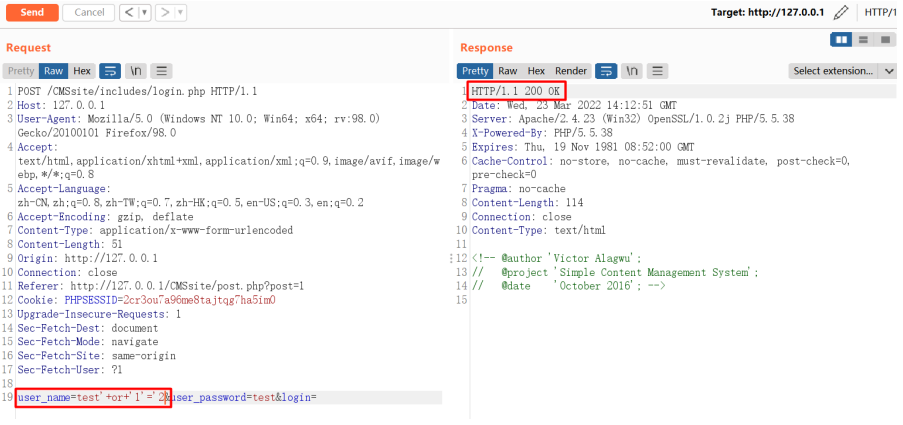Switch Request view to Pretty tab
903x425 pixels.
pyautogui.click(x=21, y=71)
